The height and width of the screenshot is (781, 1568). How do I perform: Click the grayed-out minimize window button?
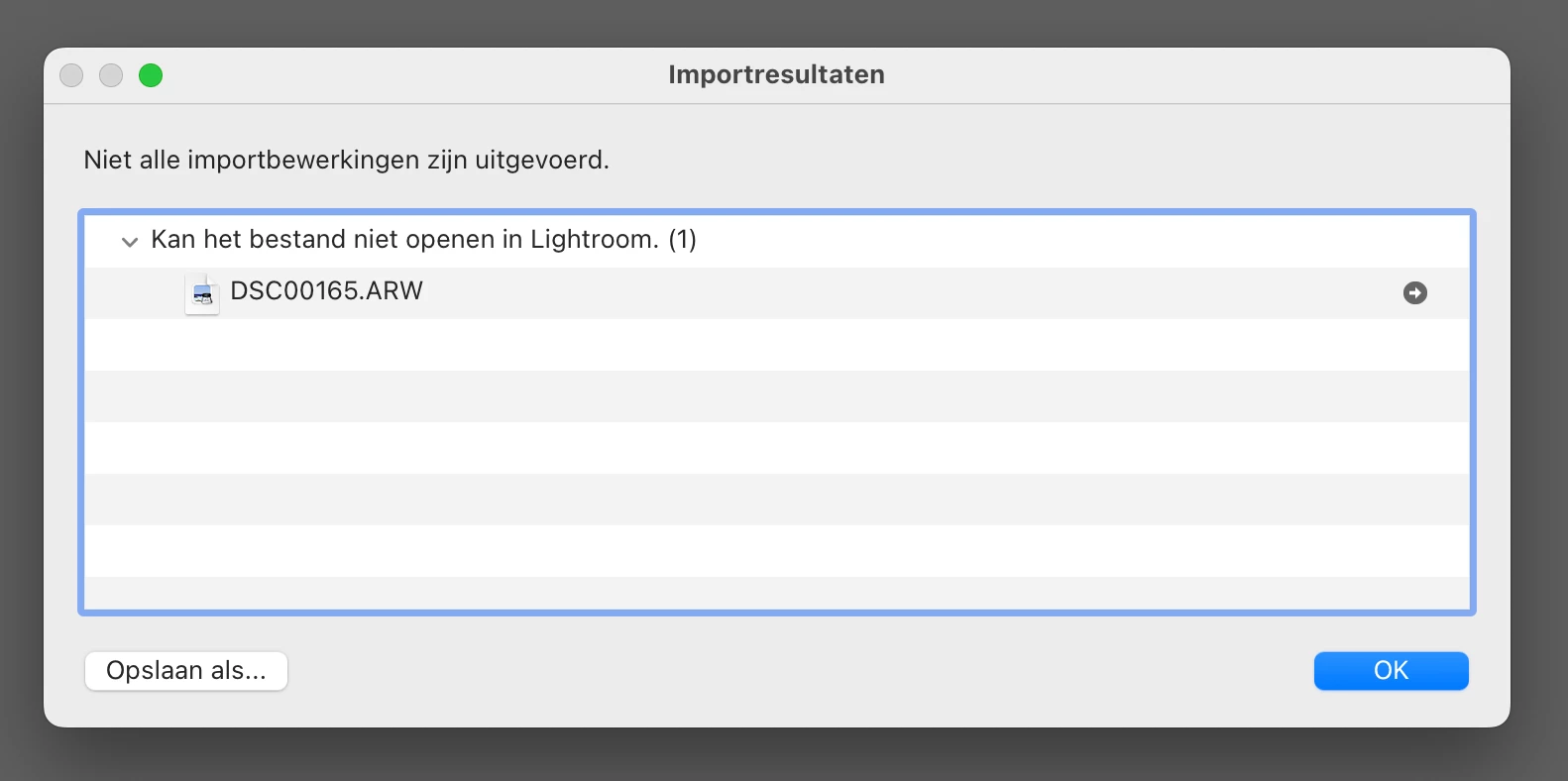point(111,75)
